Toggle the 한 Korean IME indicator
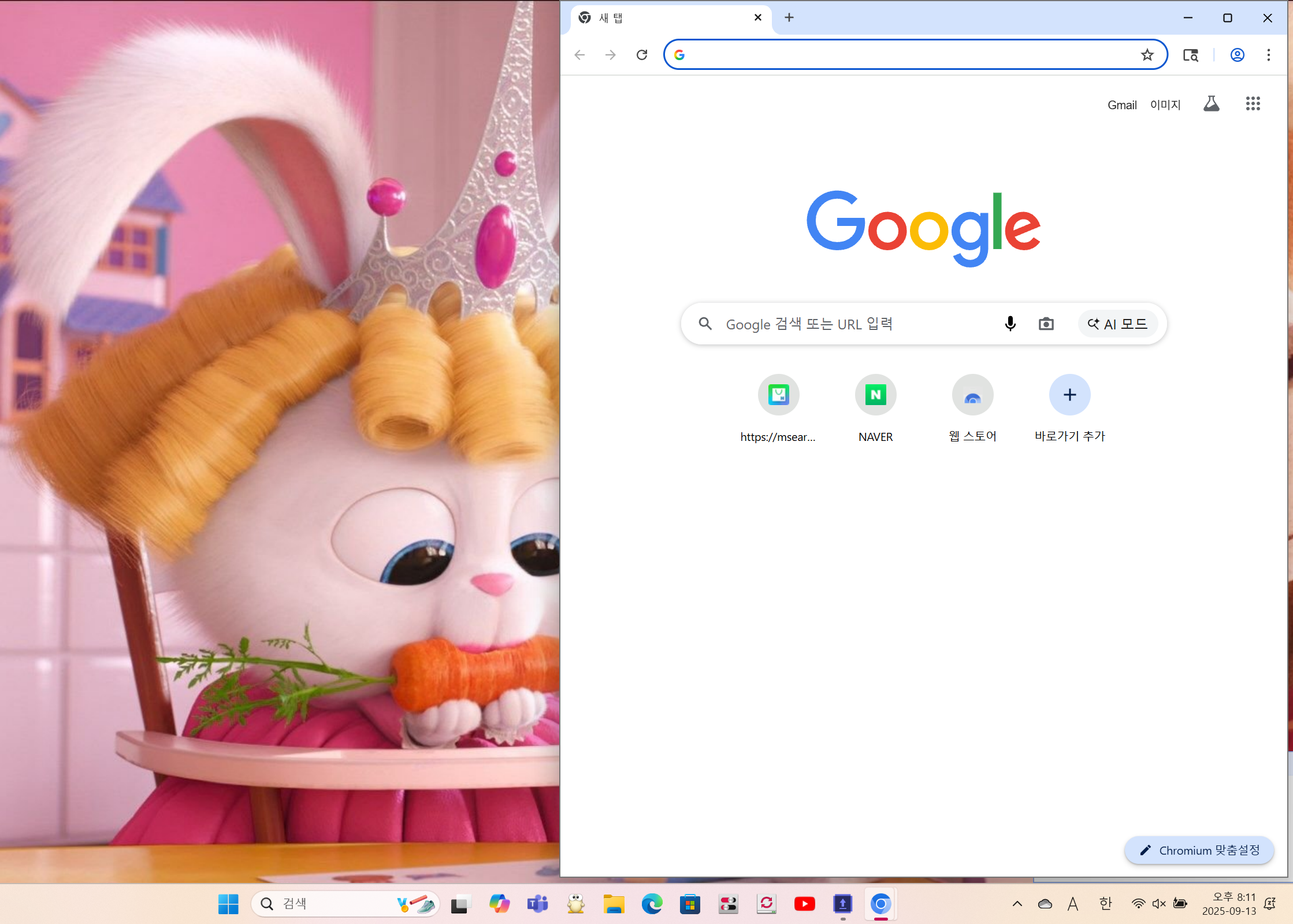 pyautogui.click(x=1105, y=904)
